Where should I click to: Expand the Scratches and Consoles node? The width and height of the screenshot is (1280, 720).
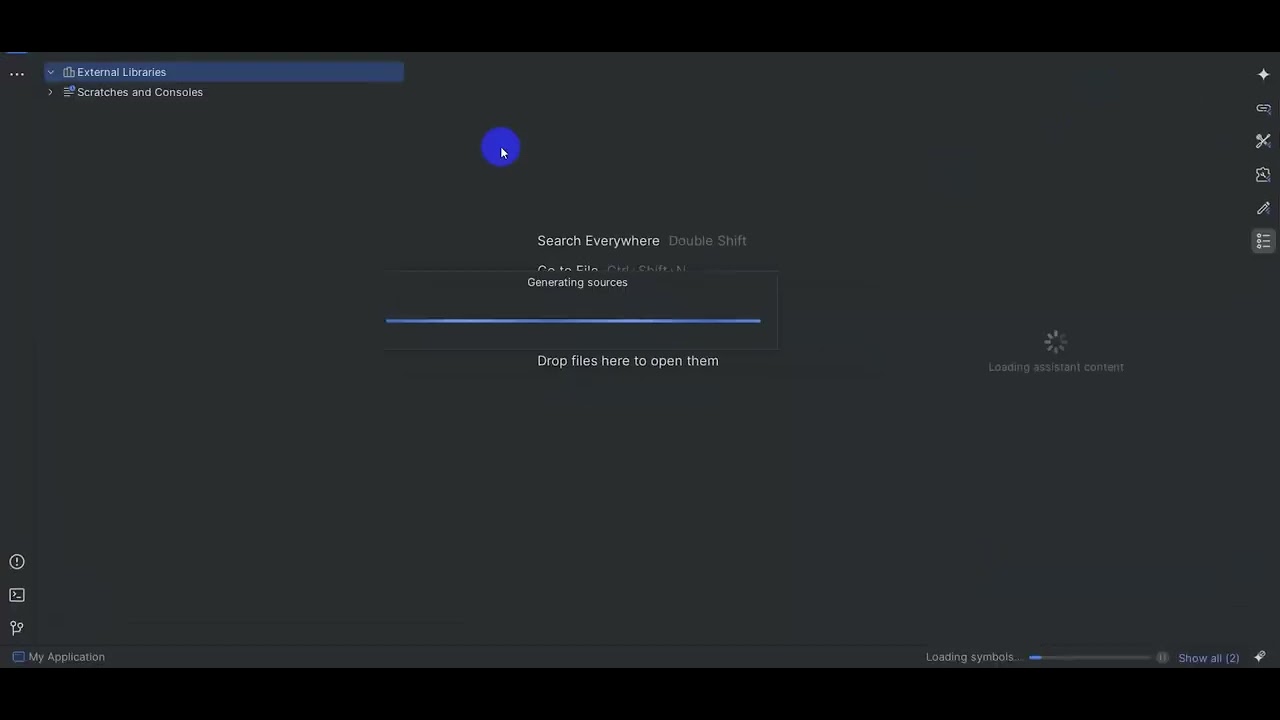pyautogui.click(x=50, y=92)
